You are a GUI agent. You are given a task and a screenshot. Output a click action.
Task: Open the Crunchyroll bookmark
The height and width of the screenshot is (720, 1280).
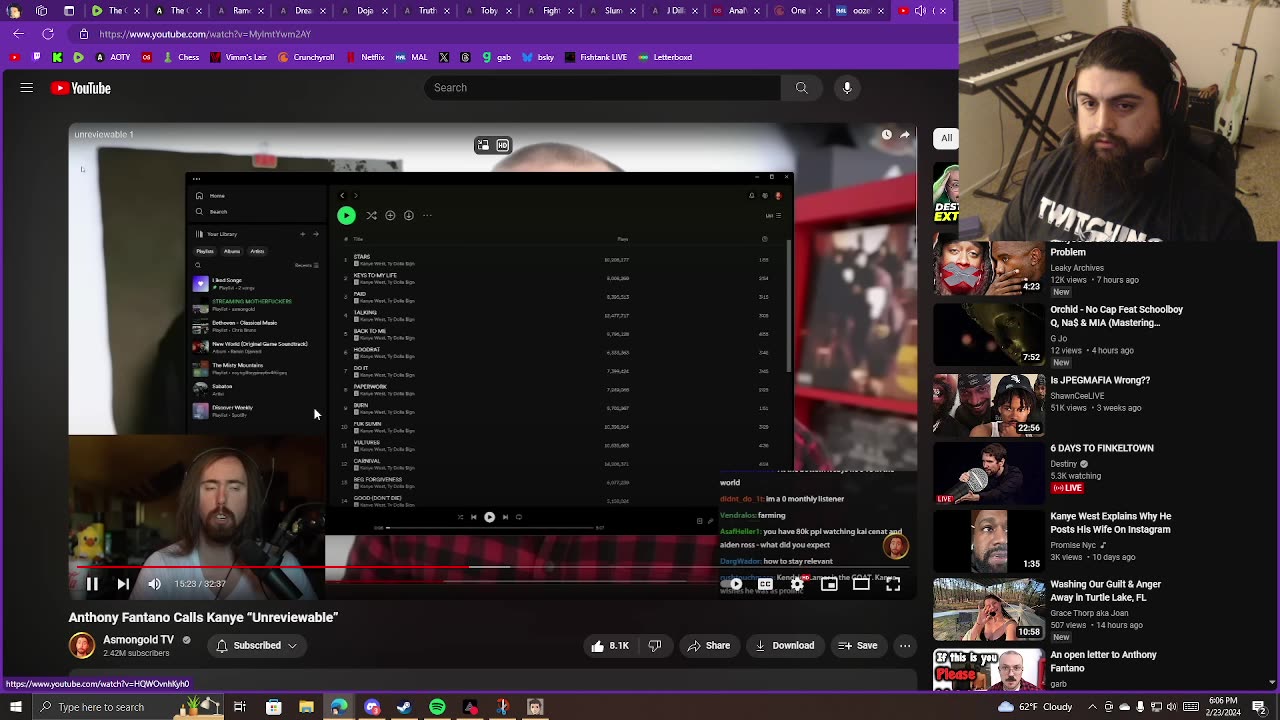tap(305, 57)
